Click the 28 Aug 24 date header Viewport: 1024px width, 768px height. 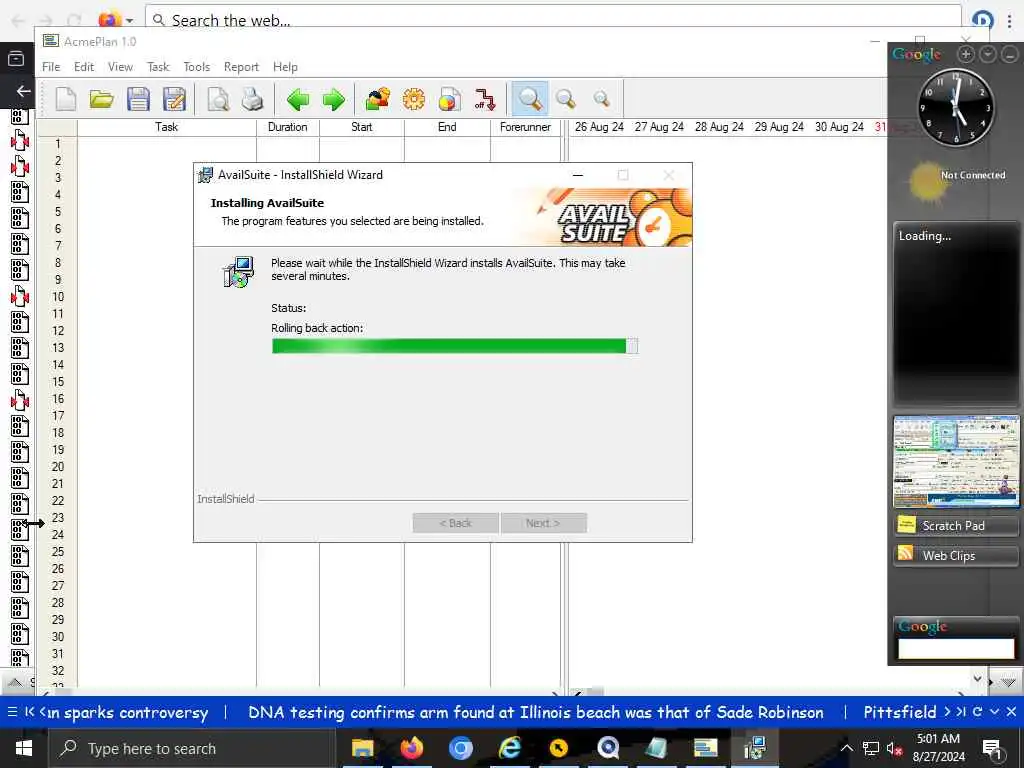point(719,127)
